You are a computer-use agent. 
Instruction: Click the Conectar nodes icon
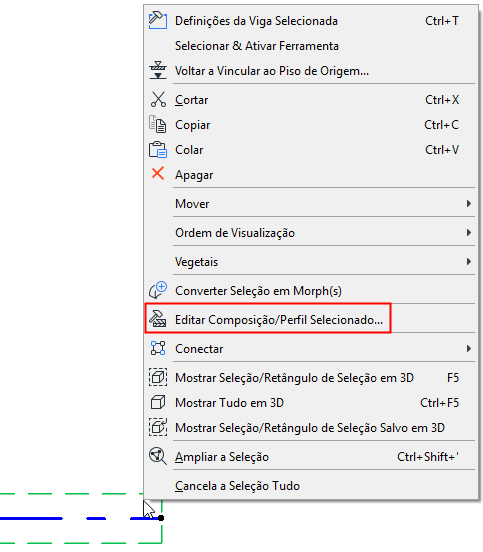pos(158,348)
